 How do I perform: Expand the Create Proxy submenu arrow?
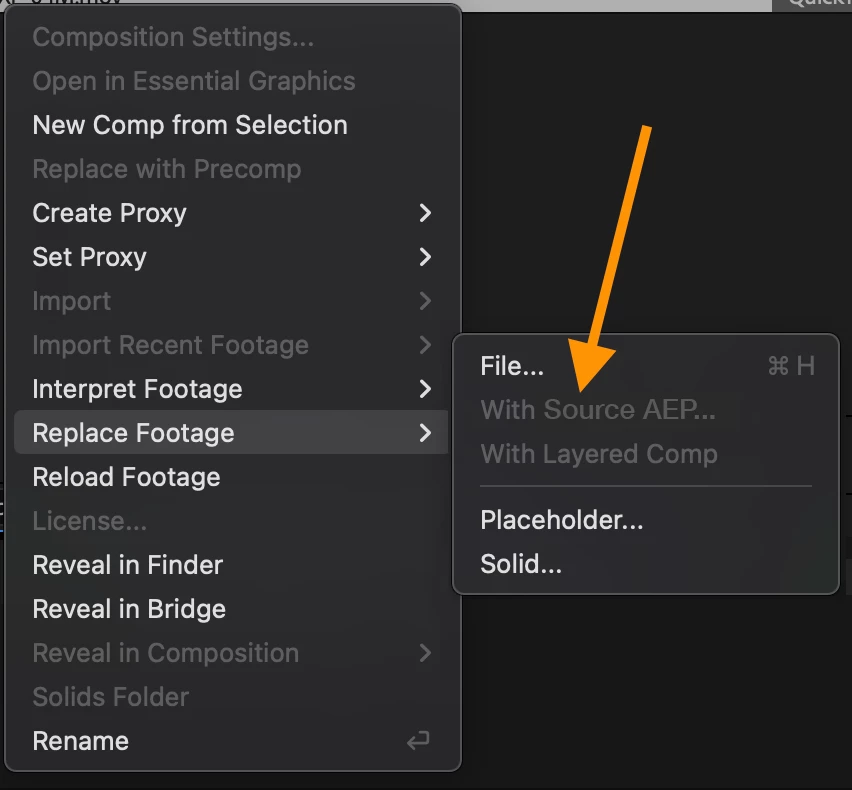coord(425,213)
